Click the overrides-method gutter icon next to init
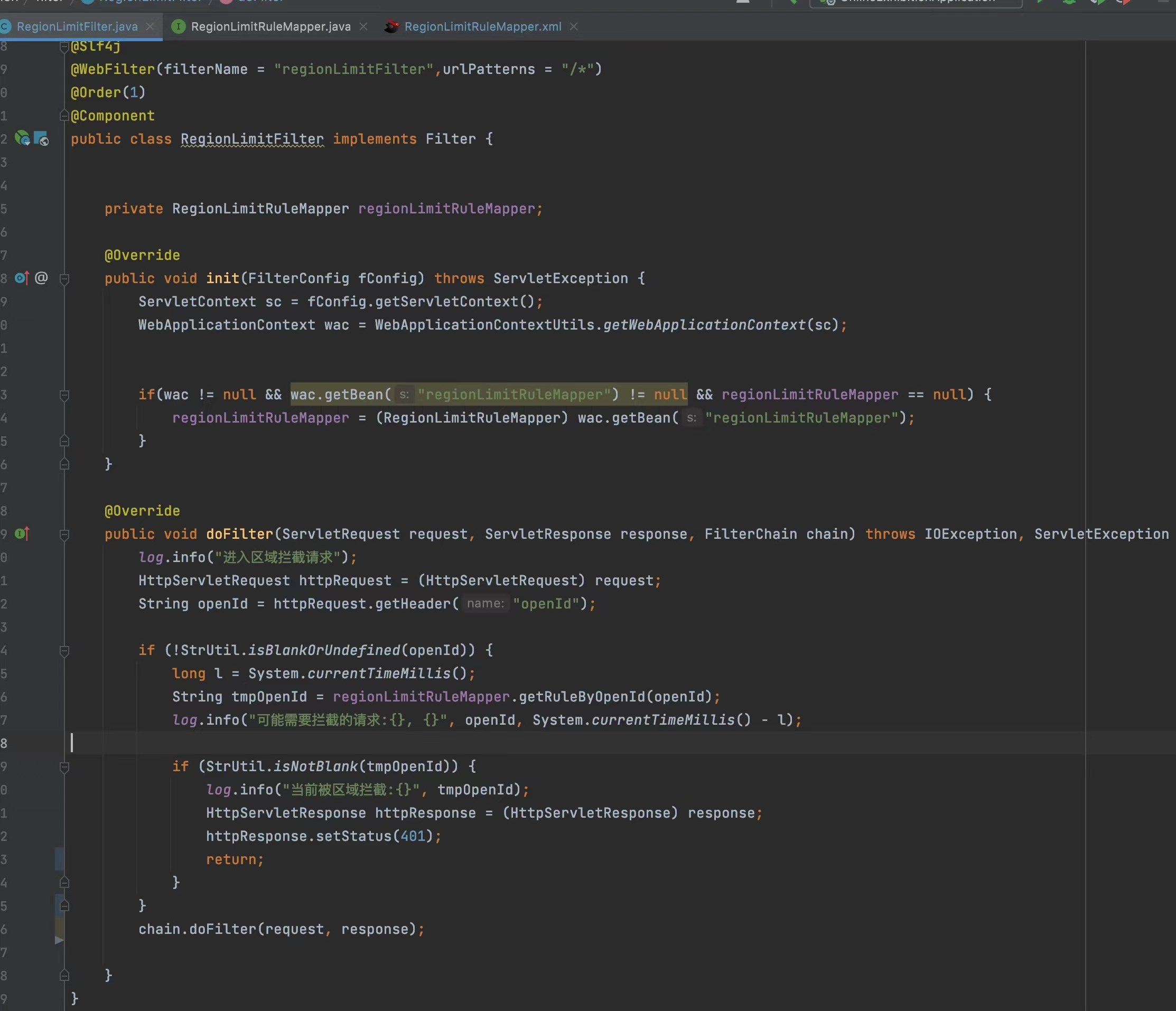This screenshot has height=1011, width=1176. 22,278
